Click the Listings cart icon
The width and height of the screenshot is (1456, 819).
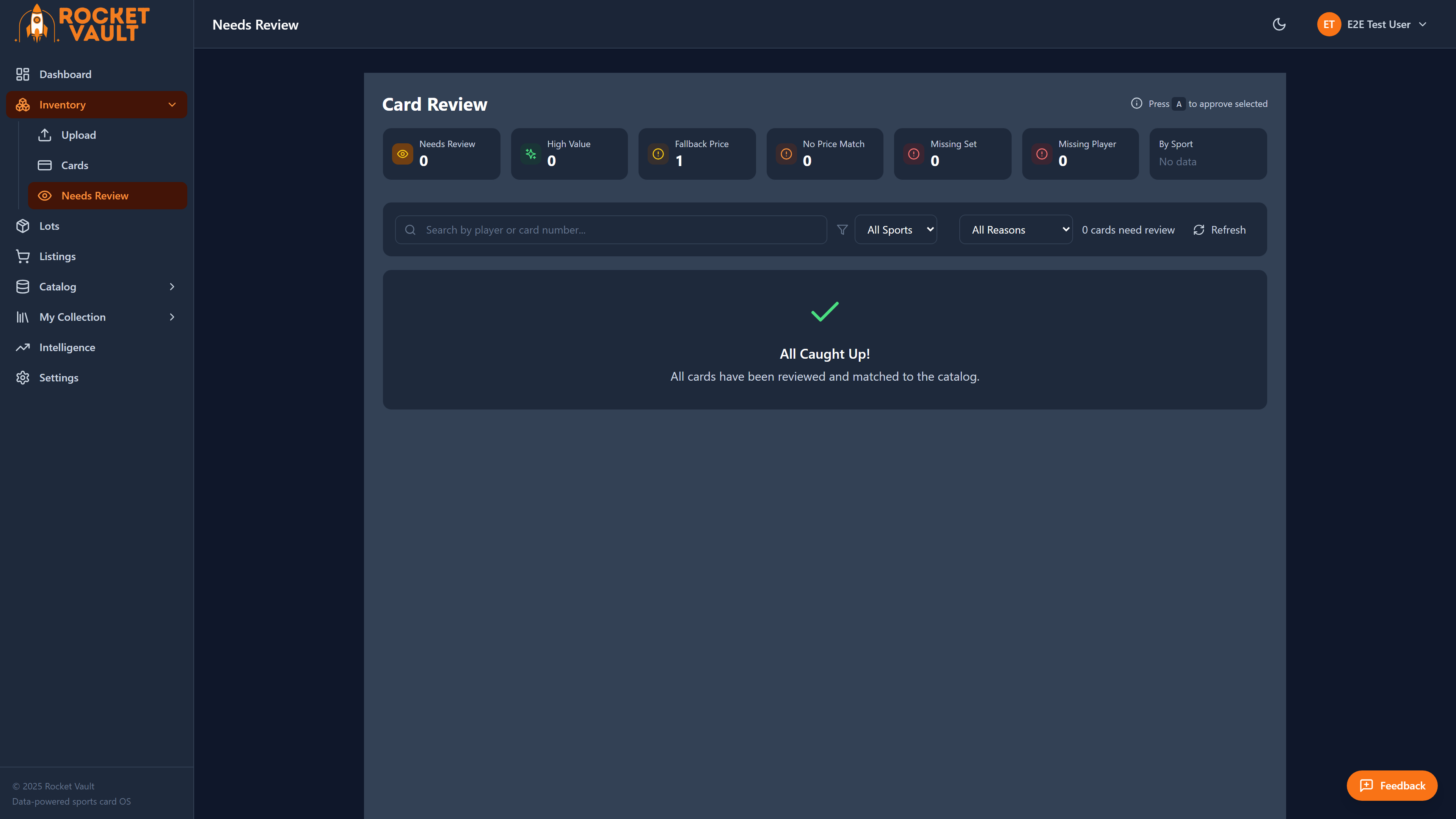coord(23,256)
